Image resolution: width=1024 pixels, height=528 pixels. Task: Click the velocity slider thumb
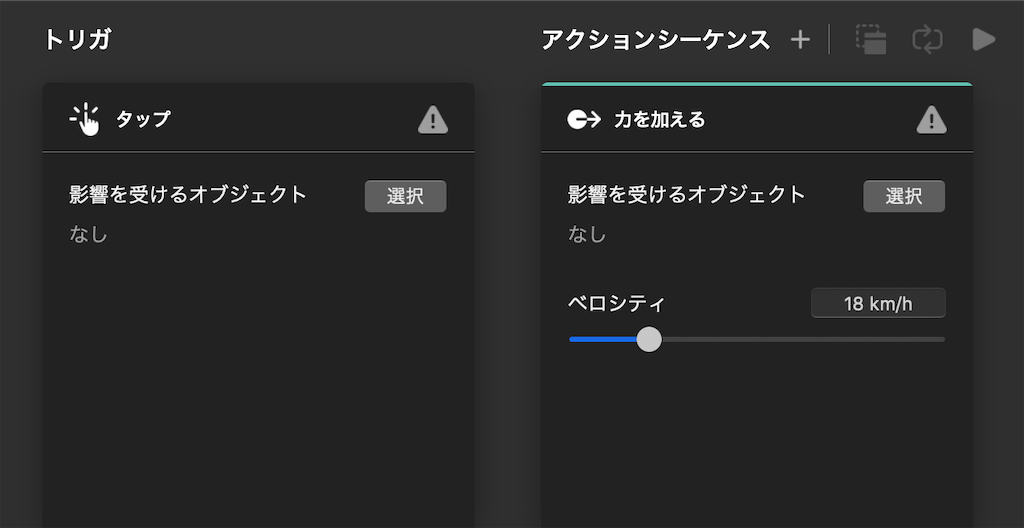coord(648,339)
